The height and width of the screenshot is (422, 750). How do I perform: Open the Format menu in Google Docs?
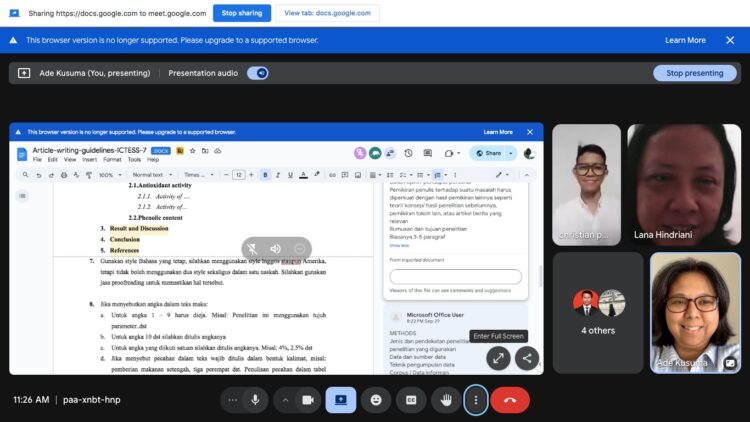112,160
